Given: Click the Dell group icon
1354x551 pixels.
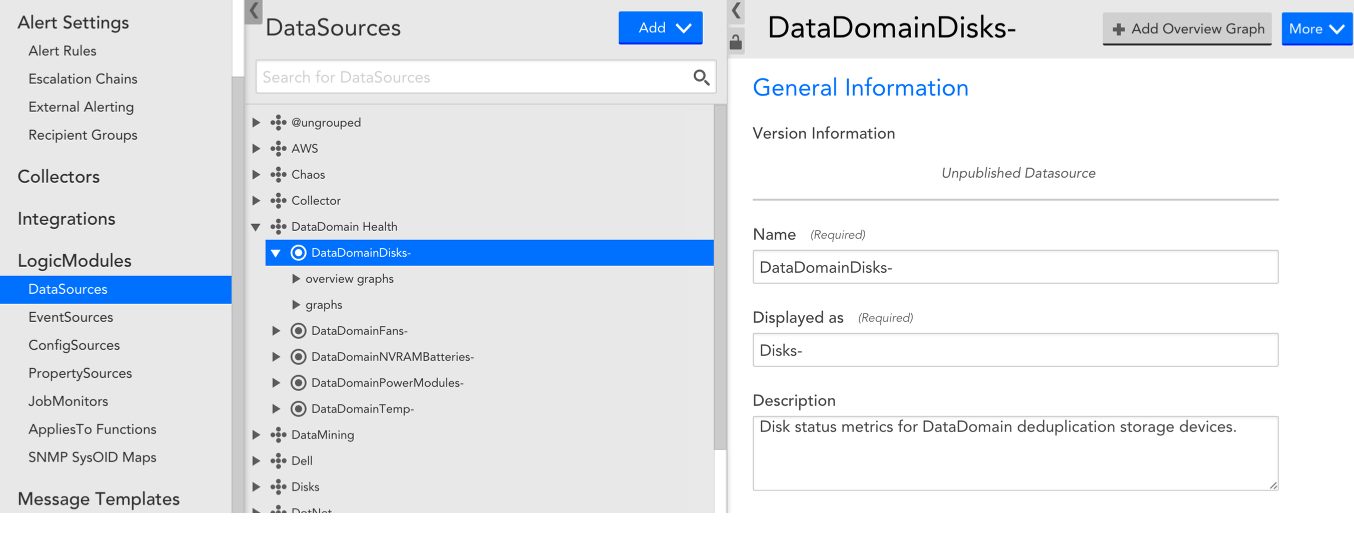Looking at the screenshot, I should pos(278,460).
